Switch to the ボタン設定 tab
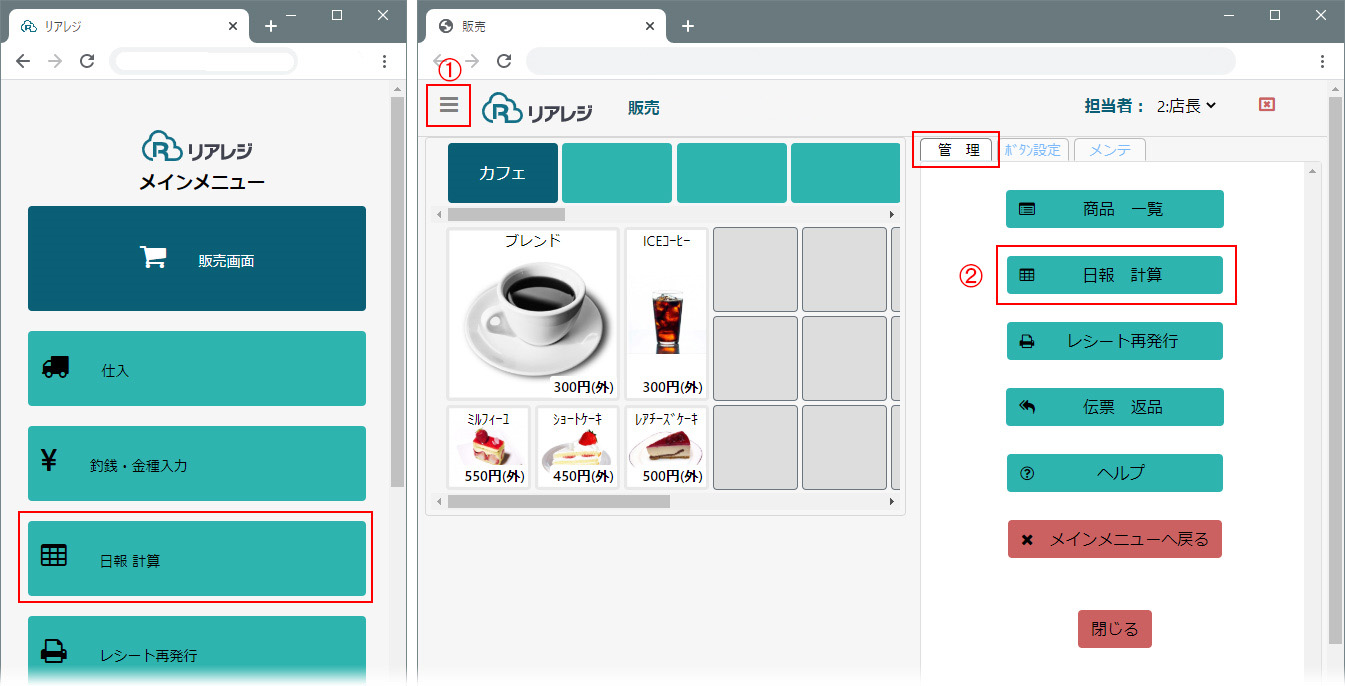This screenshot has width=1345, height=686. (x=1033, y=150)
